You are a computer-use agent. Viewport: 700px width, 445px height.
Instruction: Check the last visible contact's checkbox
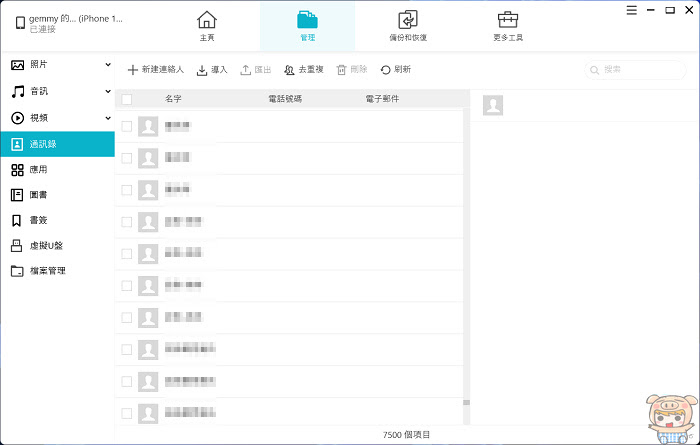point(127,413)
